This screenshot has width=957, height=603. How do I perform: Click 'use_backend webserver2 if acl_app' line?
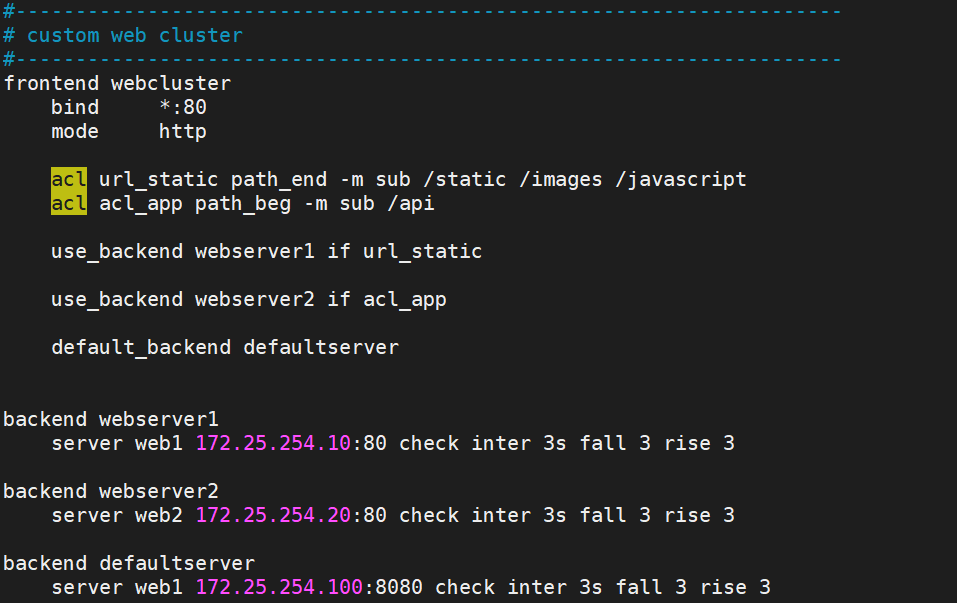pyautogui.click(x=249, y=300)
